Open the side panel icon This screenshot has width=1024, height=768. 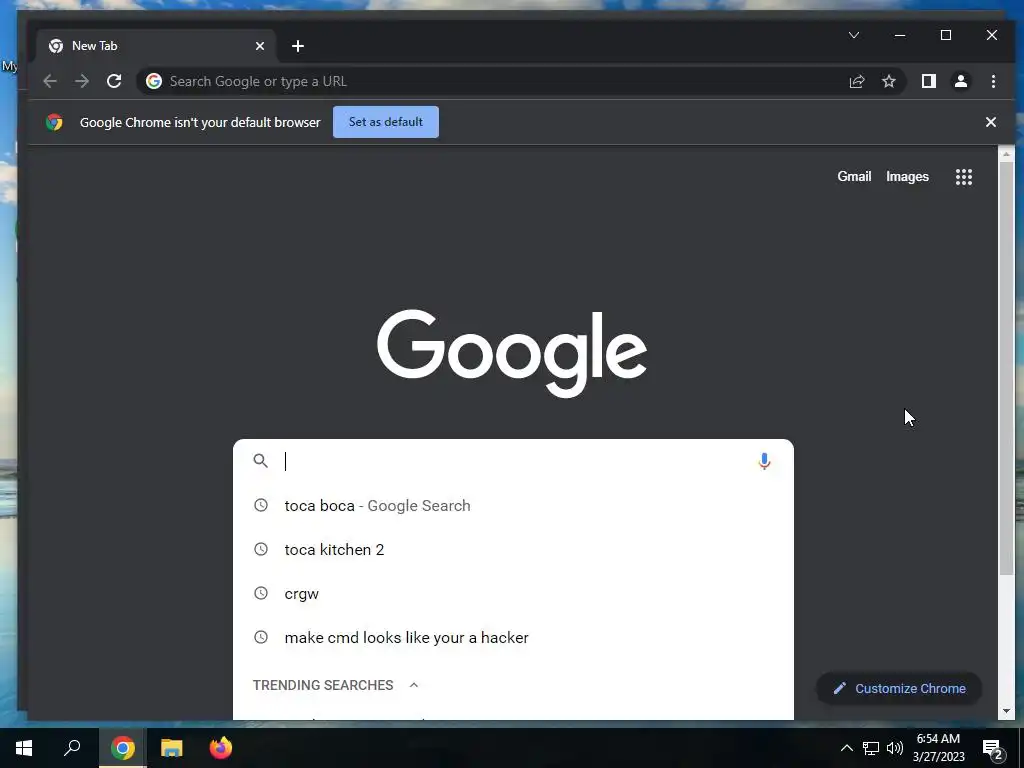[929, 81]
